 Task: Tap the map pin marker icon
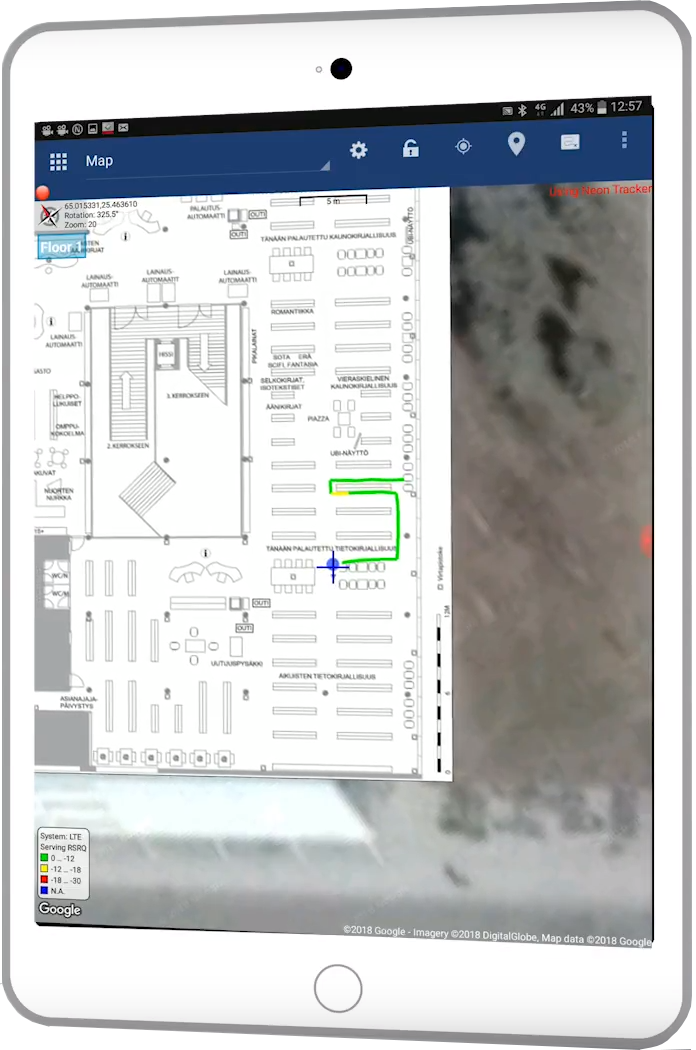click(516, 144)
